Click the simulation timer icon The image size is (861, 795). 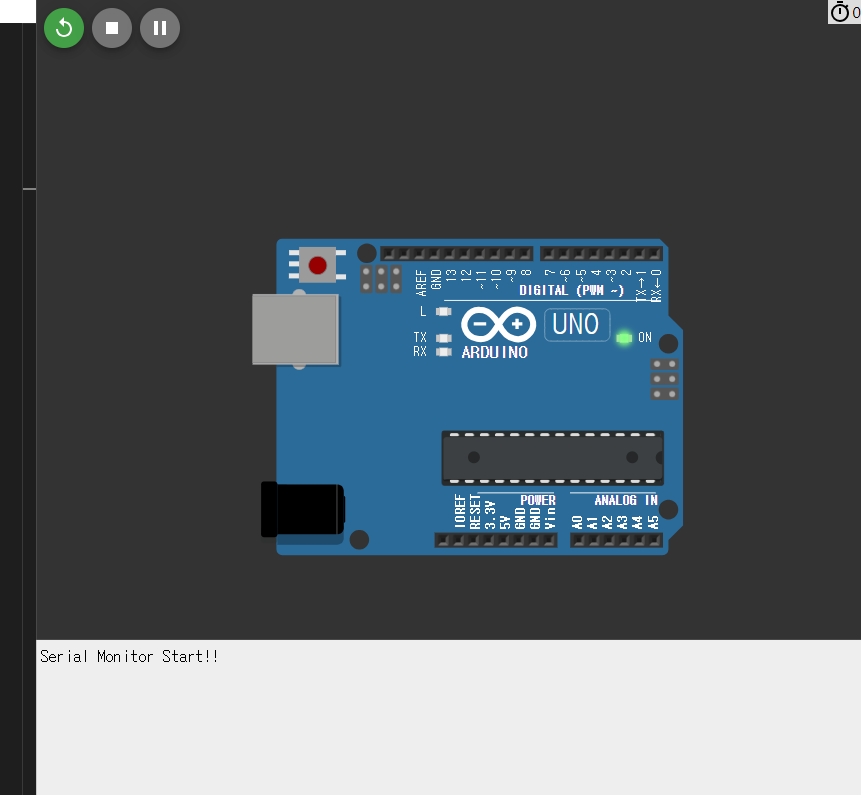pyautogui.click(x=840, y=12)
